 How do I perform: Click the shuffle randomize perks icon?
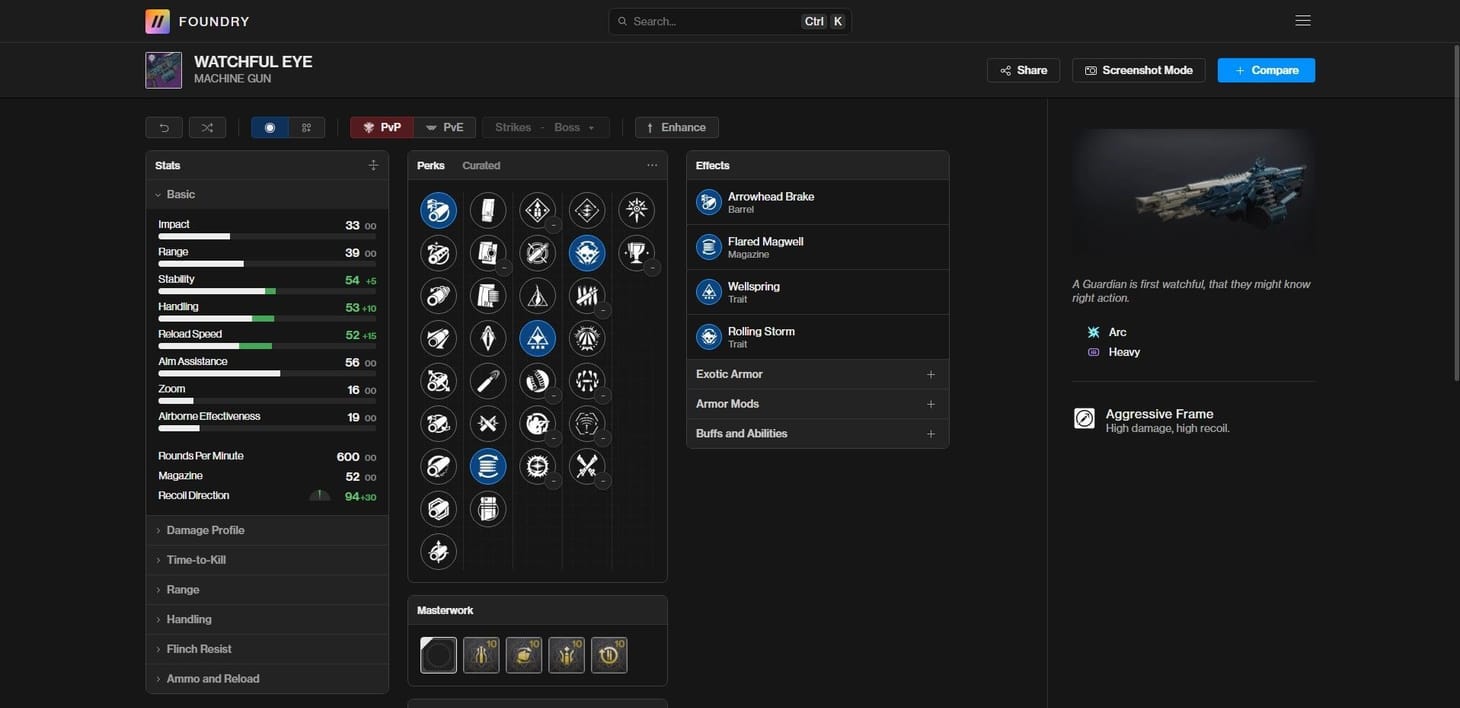coord(207,128)
